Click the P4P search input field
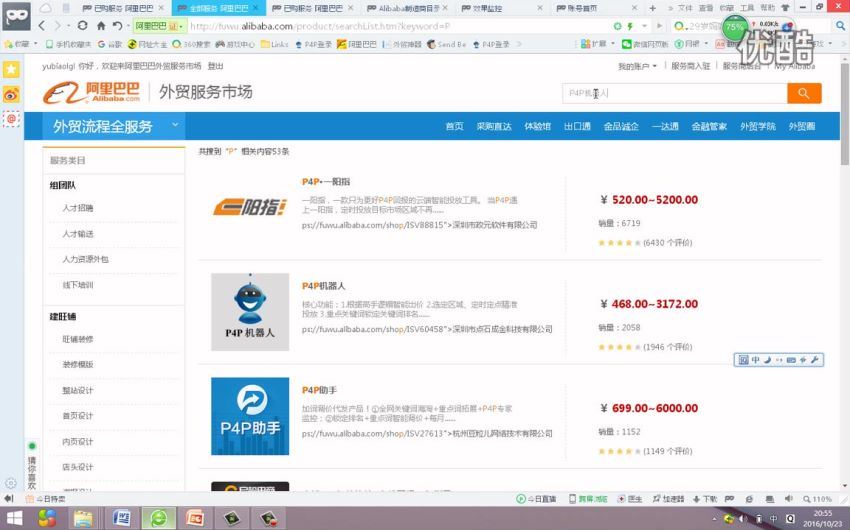This screenshot has width=850, height=530. tap(672, 93)
